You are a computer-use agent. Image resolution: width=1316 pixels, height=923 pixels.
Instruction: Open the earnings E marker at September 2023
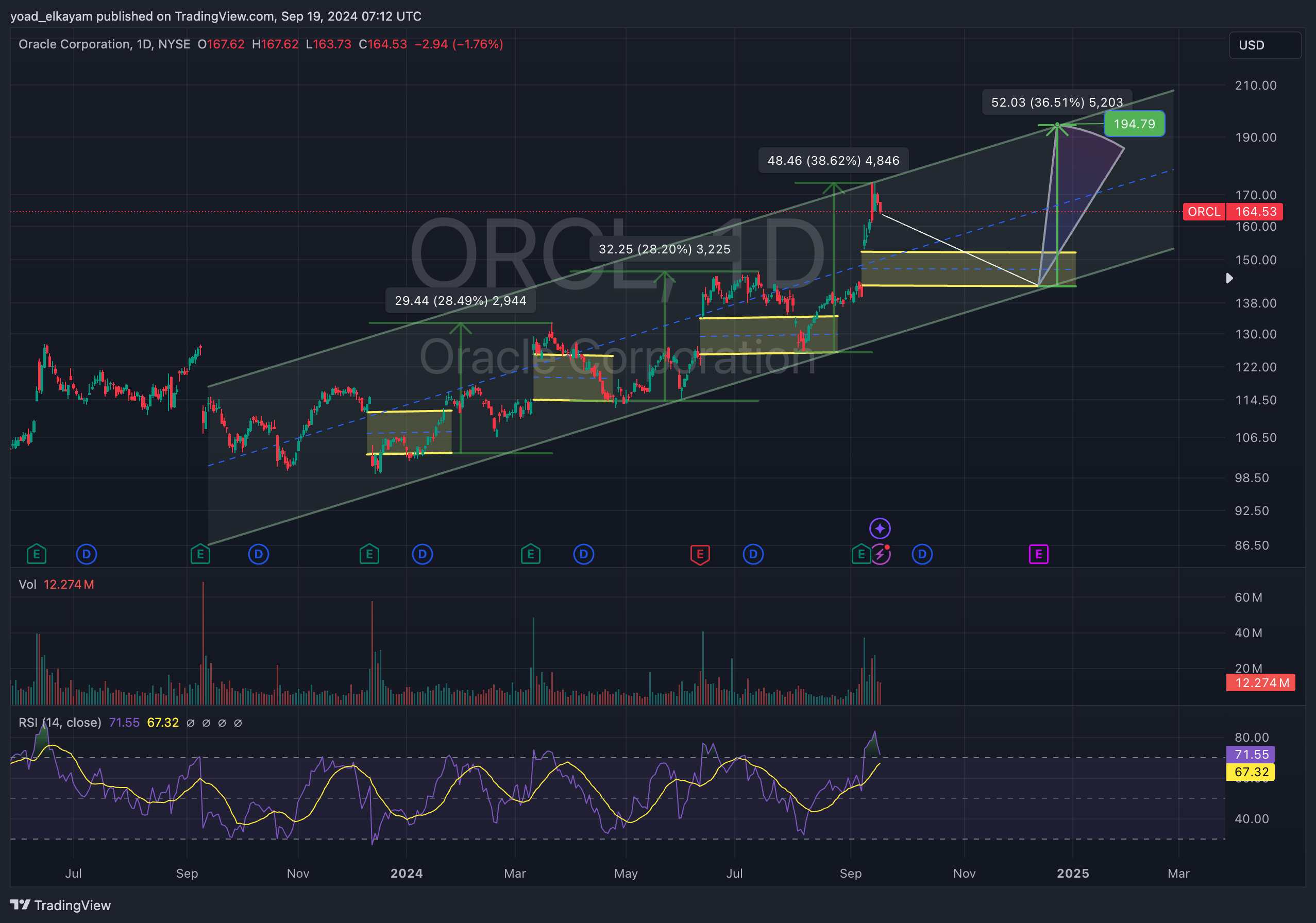(x=200, y=554)
